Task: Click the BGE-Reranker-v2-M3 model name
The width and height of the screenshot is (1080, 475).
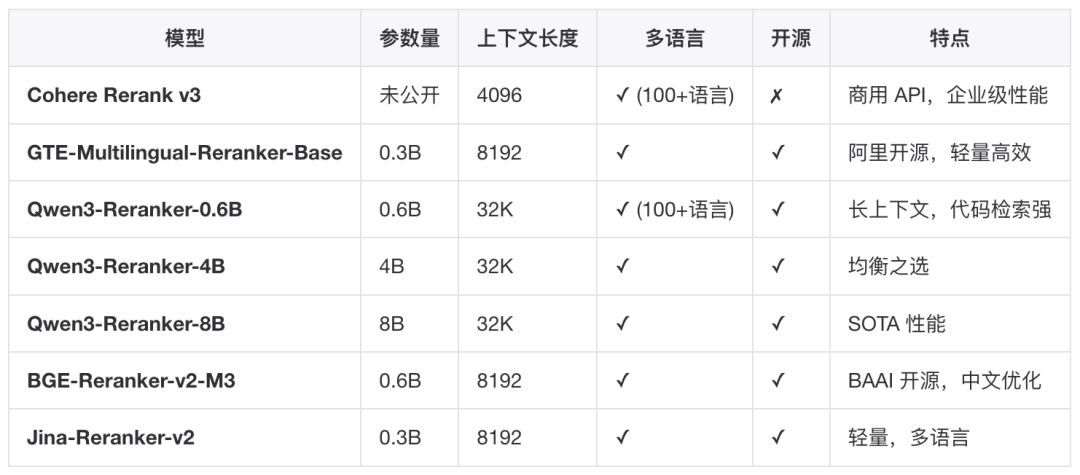Action: tap(131, 380)
